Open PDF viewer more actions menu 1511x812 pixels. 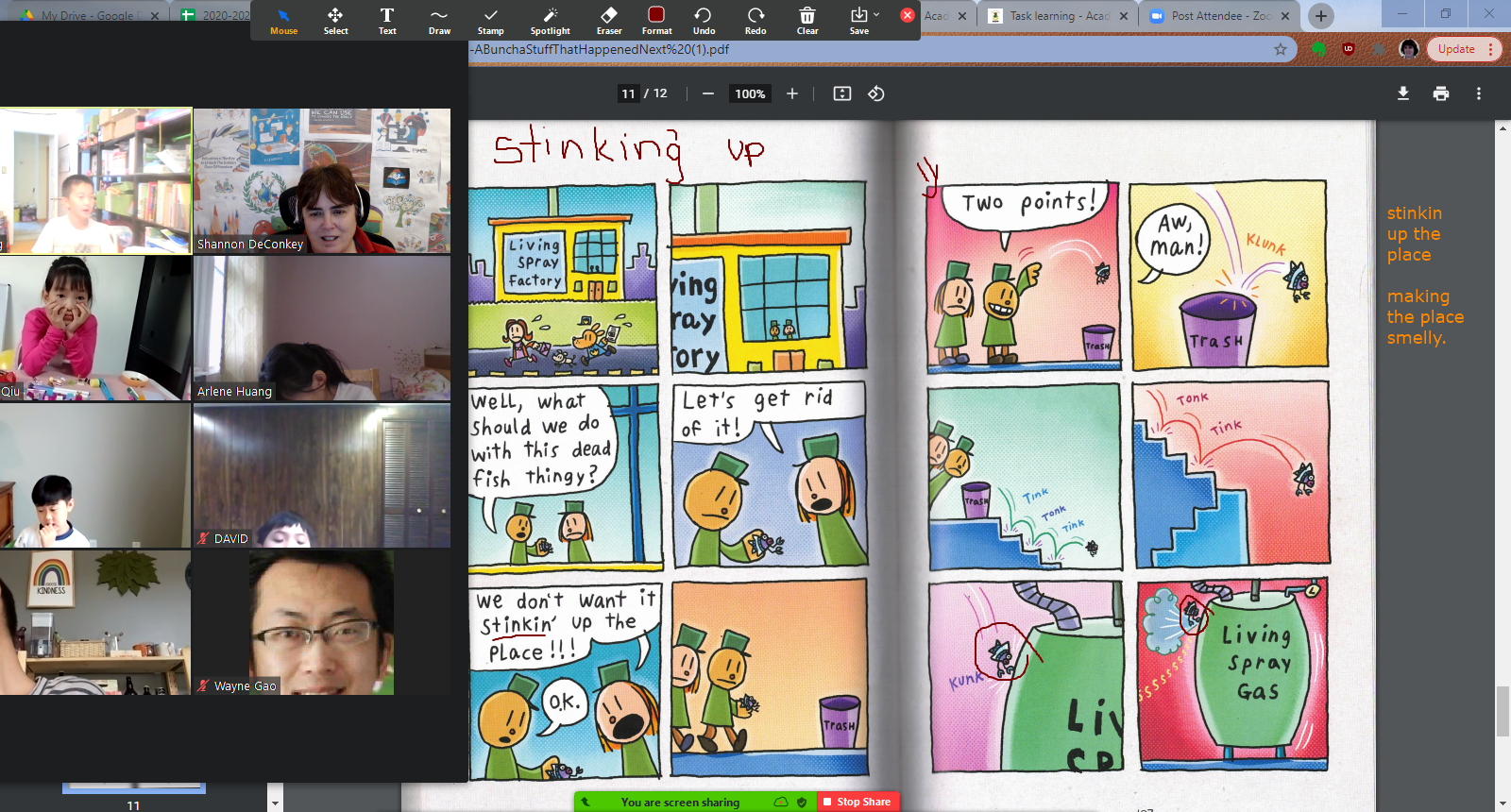pyautogui.click(x=1479, y=93)
